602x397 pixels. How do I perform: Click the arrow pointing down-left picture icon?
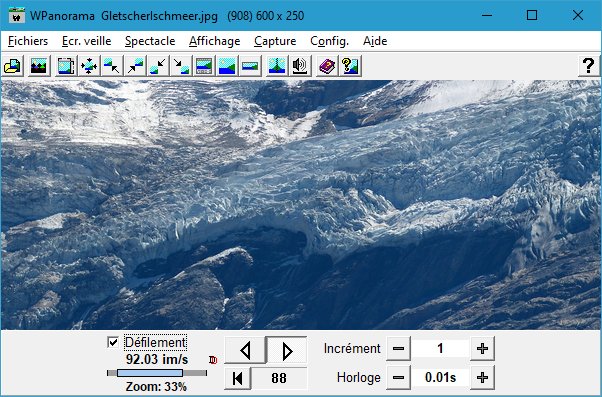[x=158, y=66]
